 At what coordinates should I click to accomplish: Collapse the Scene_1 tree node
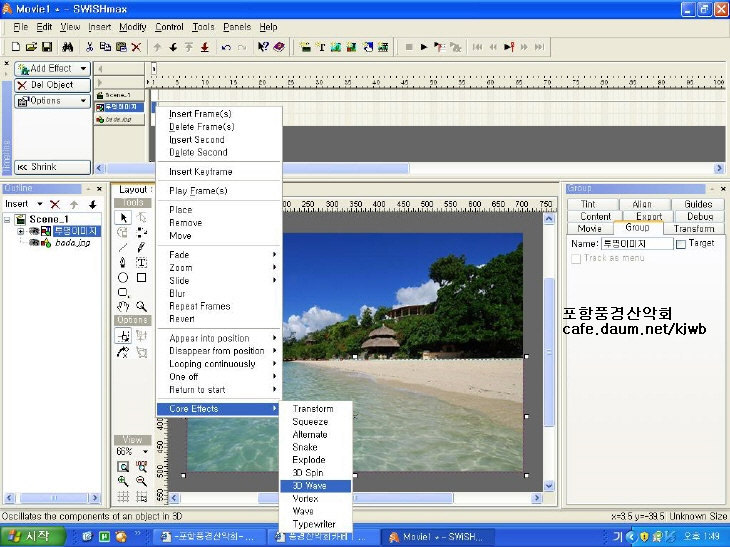click(7, 219)
